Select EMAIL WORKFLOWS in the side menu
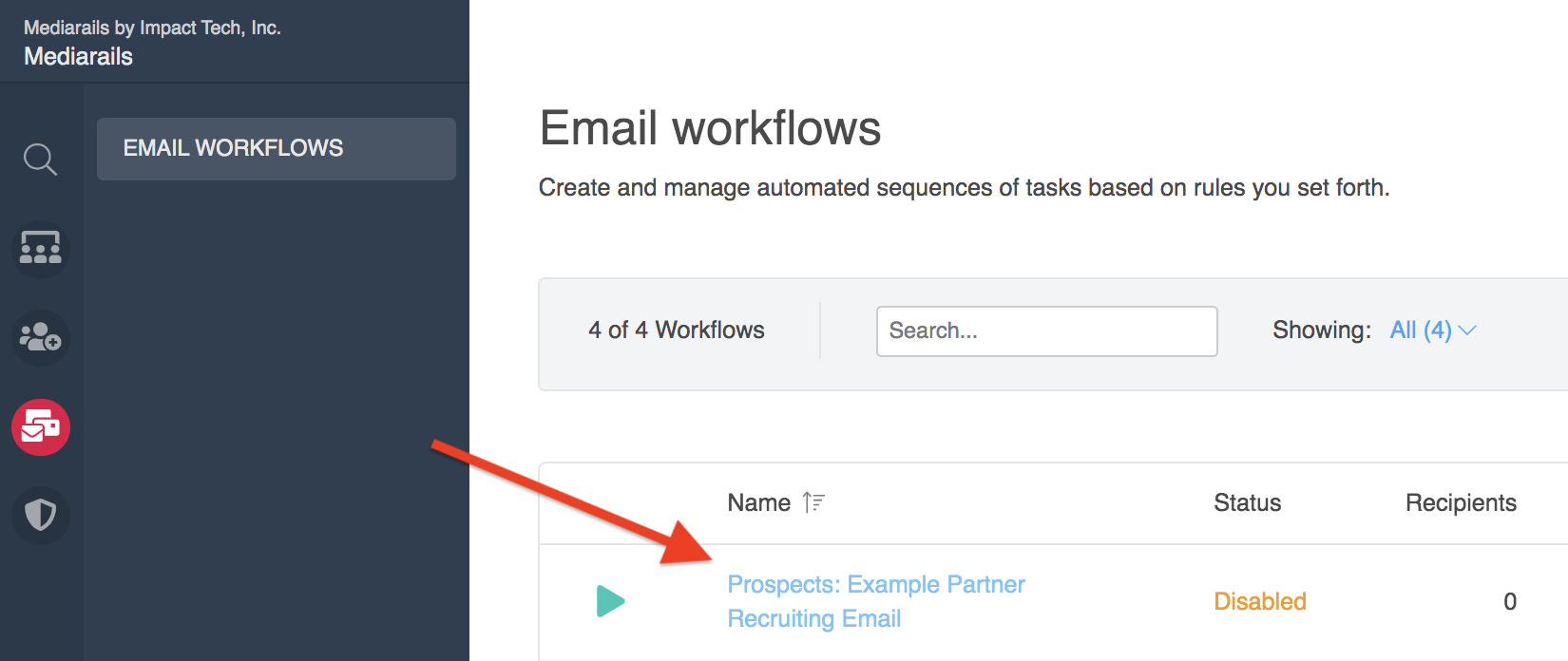Image resolution: width=1568 pixels, height=661 pixels. click(x=276, y=148)
